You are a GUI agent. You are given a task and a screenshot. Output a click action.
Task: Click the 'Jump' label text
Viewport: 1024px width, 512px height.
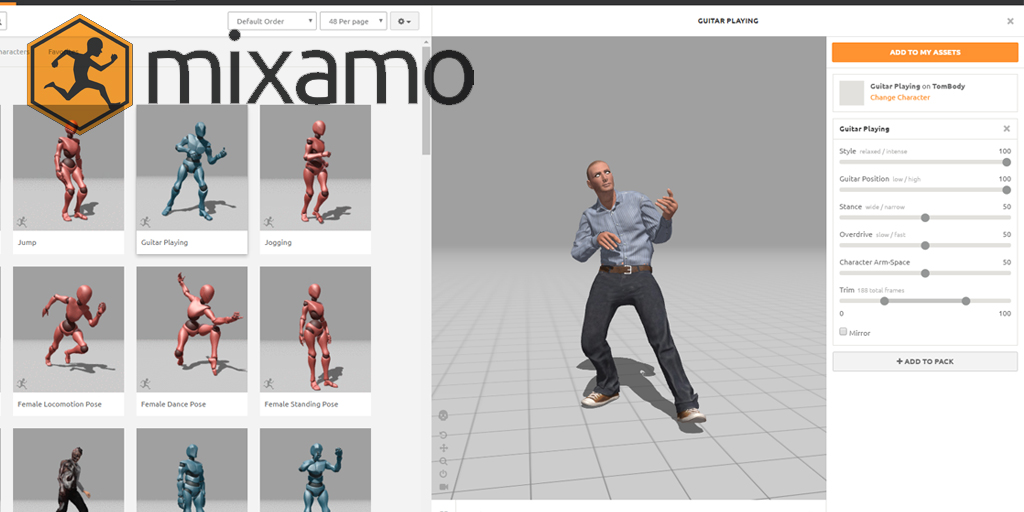pyautogui.click(x=27, y=242)
